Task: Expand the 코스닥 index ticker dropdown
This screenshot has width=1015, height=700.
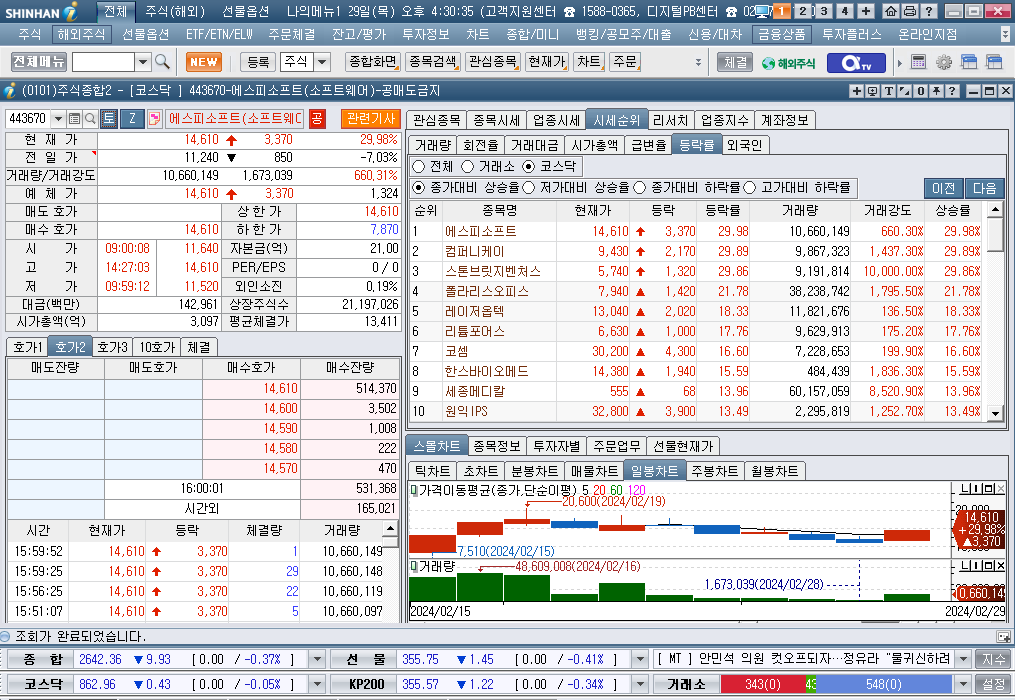Action: pyautogui.click(x=317, y=684)
